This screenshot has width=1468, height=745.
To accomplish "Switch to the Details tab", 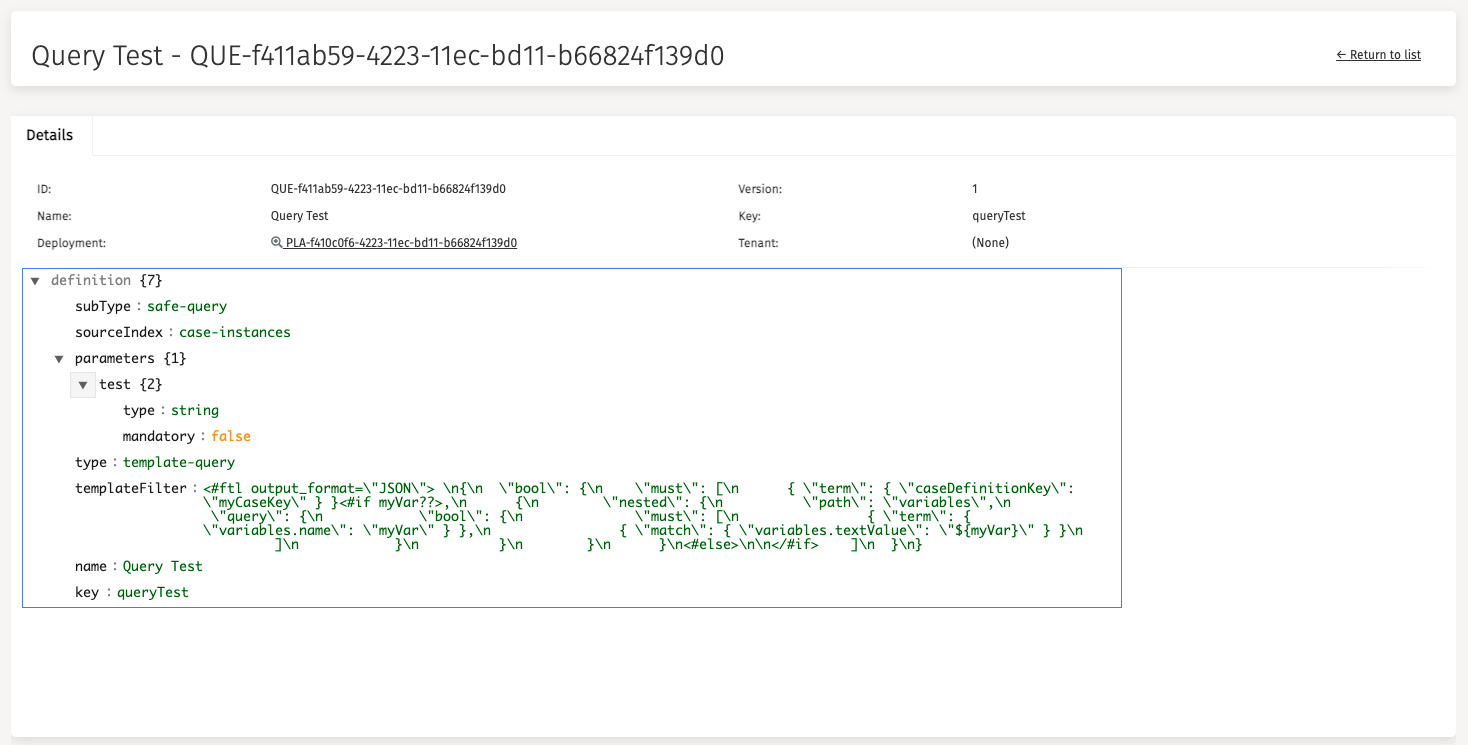I will [x=51, y=134].
